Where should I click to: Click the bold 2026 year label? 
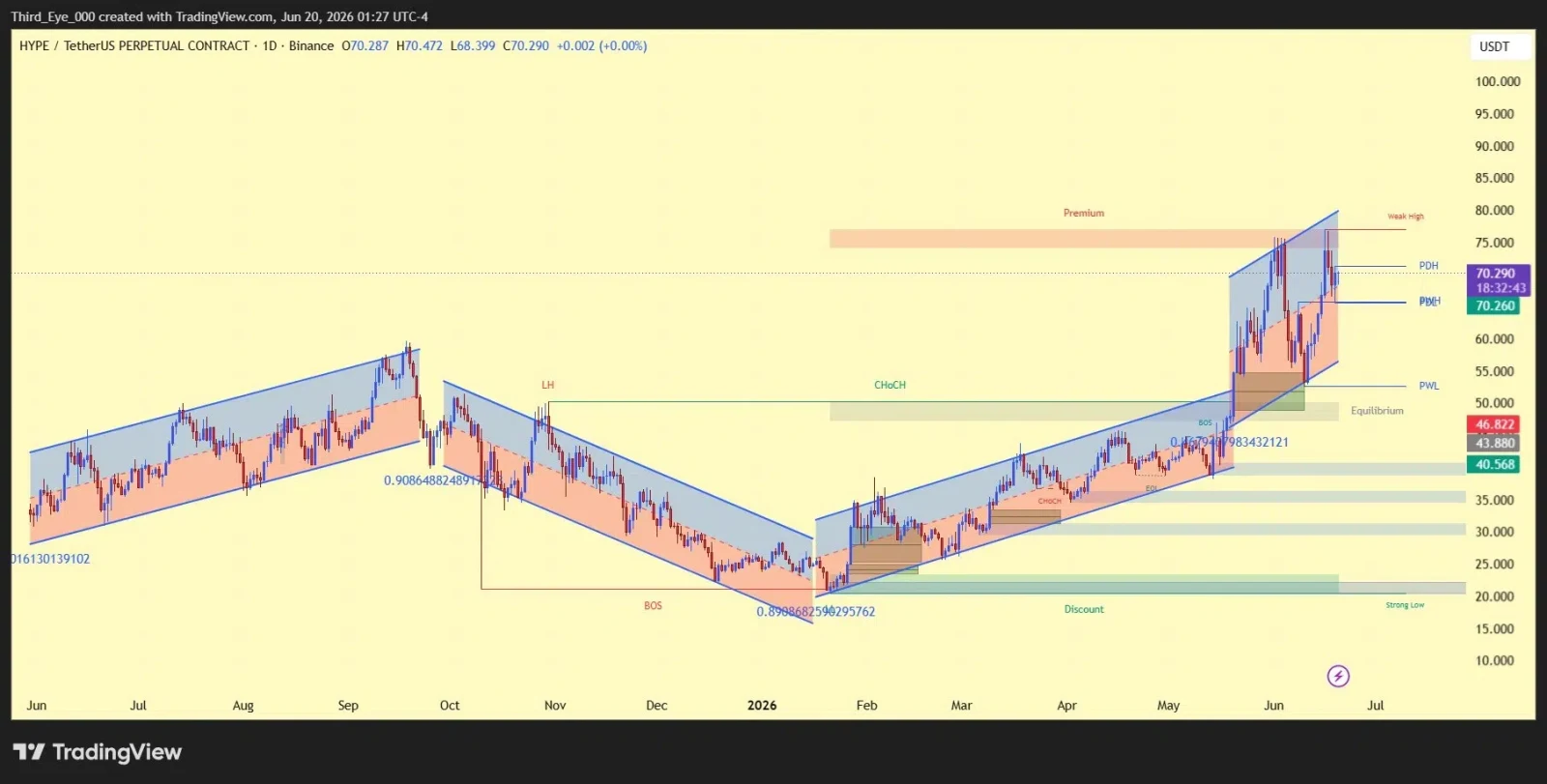tap(762, 706)
